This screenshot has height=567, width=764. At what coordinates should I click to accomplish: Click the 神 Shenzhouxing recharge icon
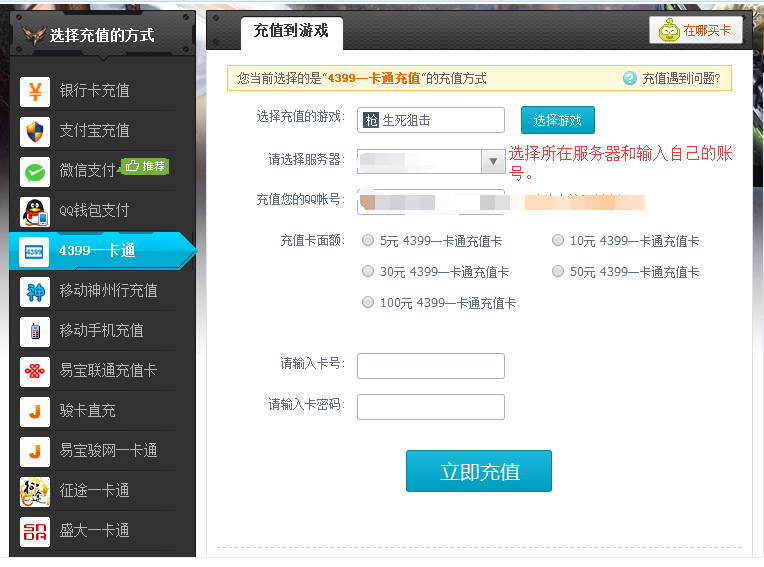[35, 292]
